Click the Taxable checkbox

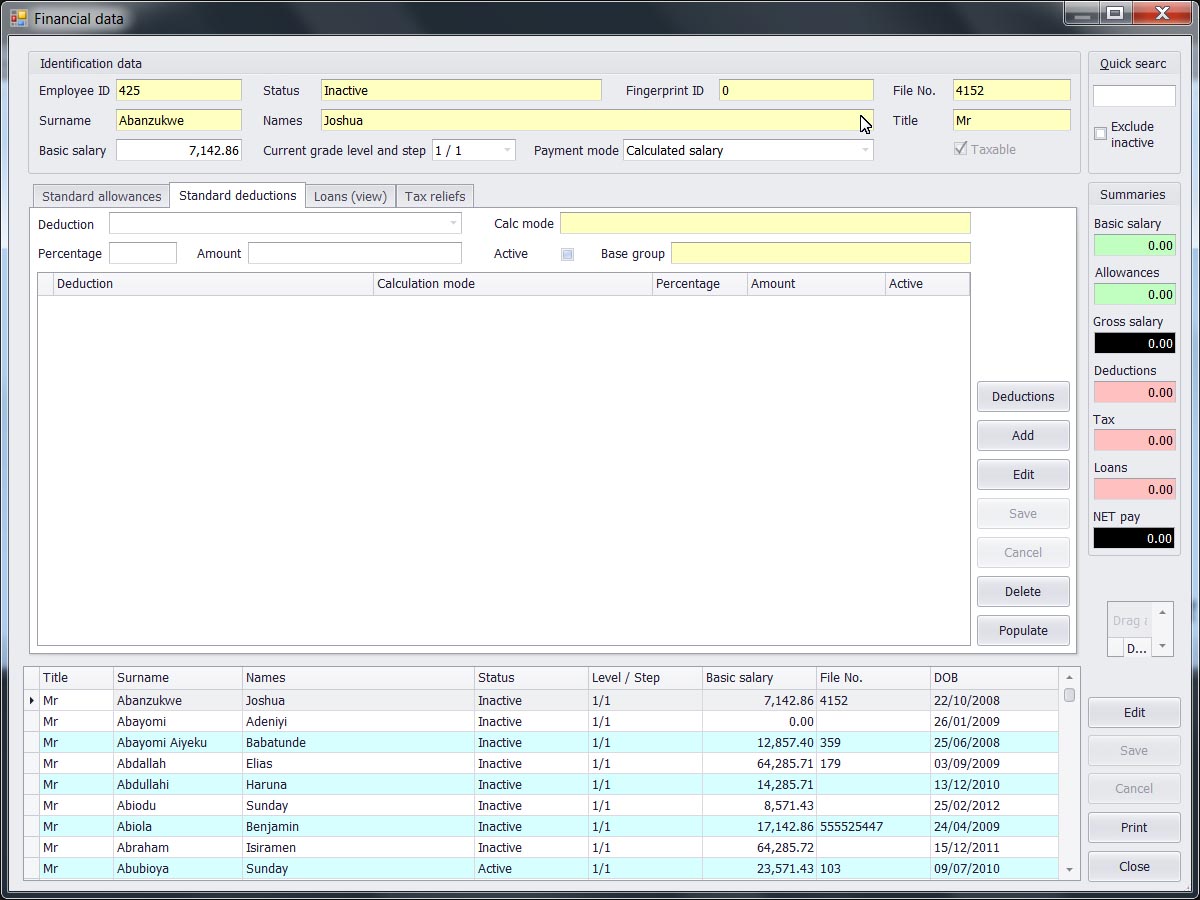(961, 149)
